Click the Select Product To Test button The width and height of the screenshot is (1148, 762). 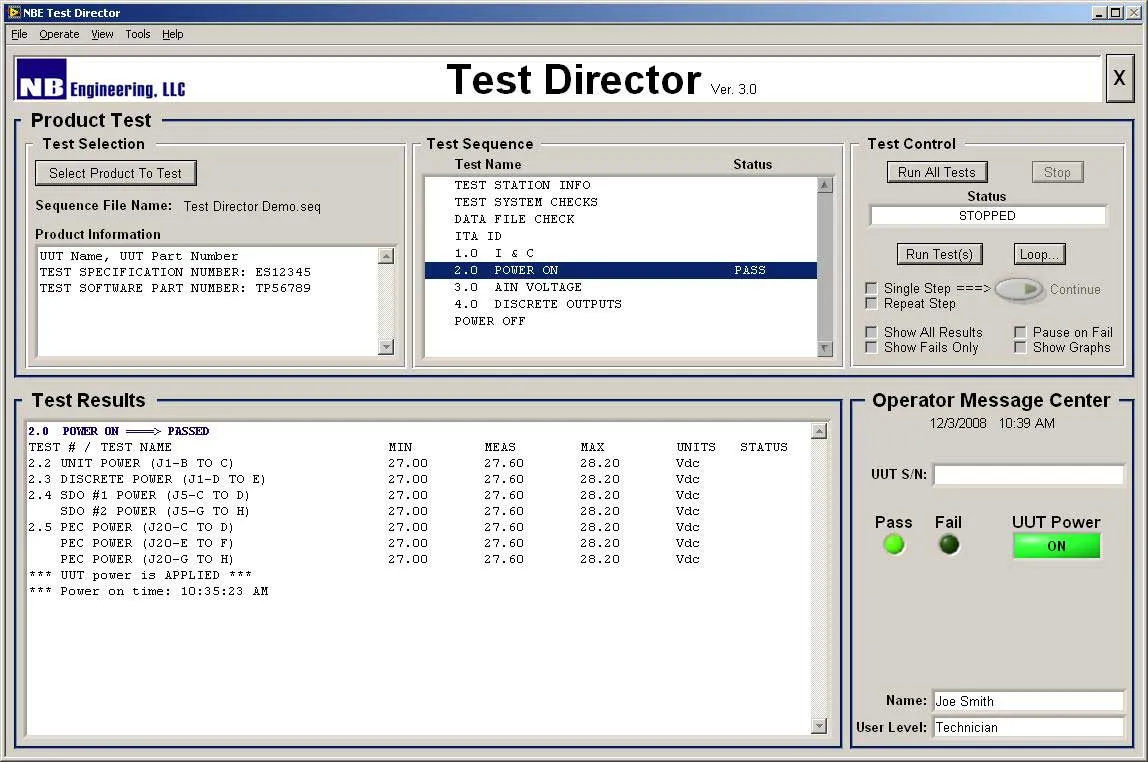tap(115, 173)
